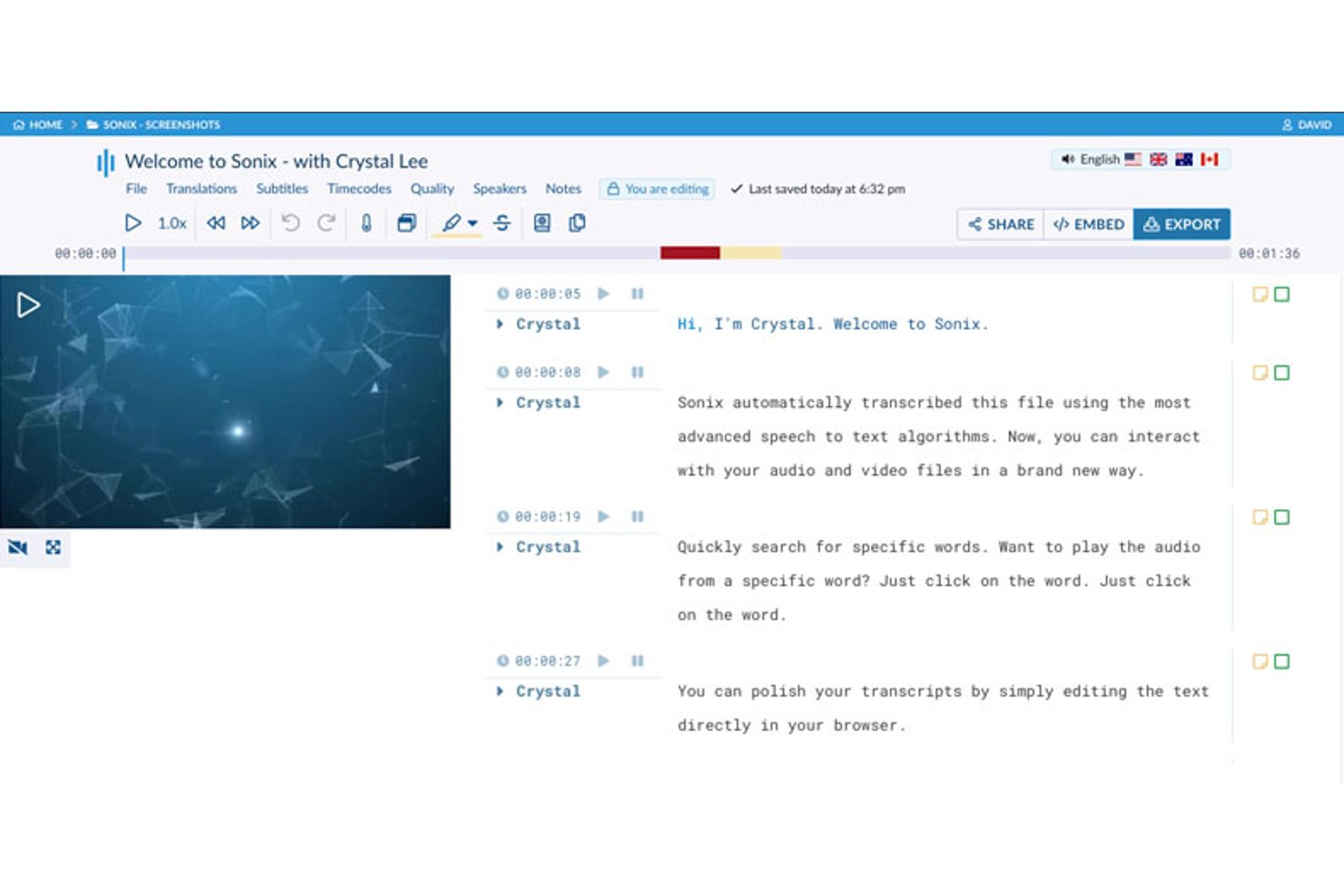The image size is (1344, 896).
Task: Click the yellow segment on the timeline
Action: point(750,253)
